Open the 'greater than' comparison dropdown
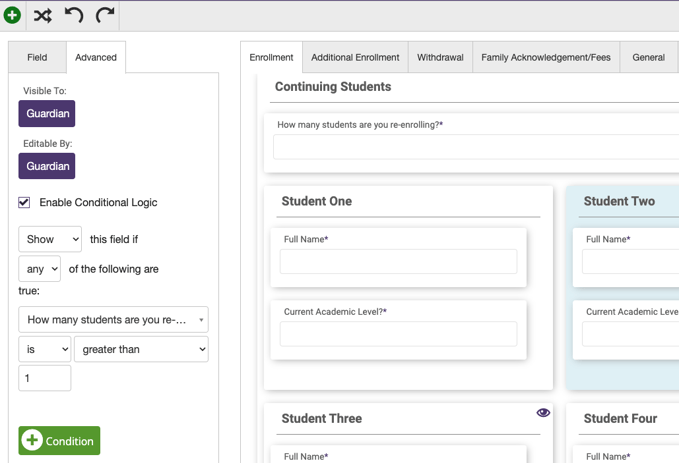This screenshot has width=679, height=463. (x=141, y=349)
